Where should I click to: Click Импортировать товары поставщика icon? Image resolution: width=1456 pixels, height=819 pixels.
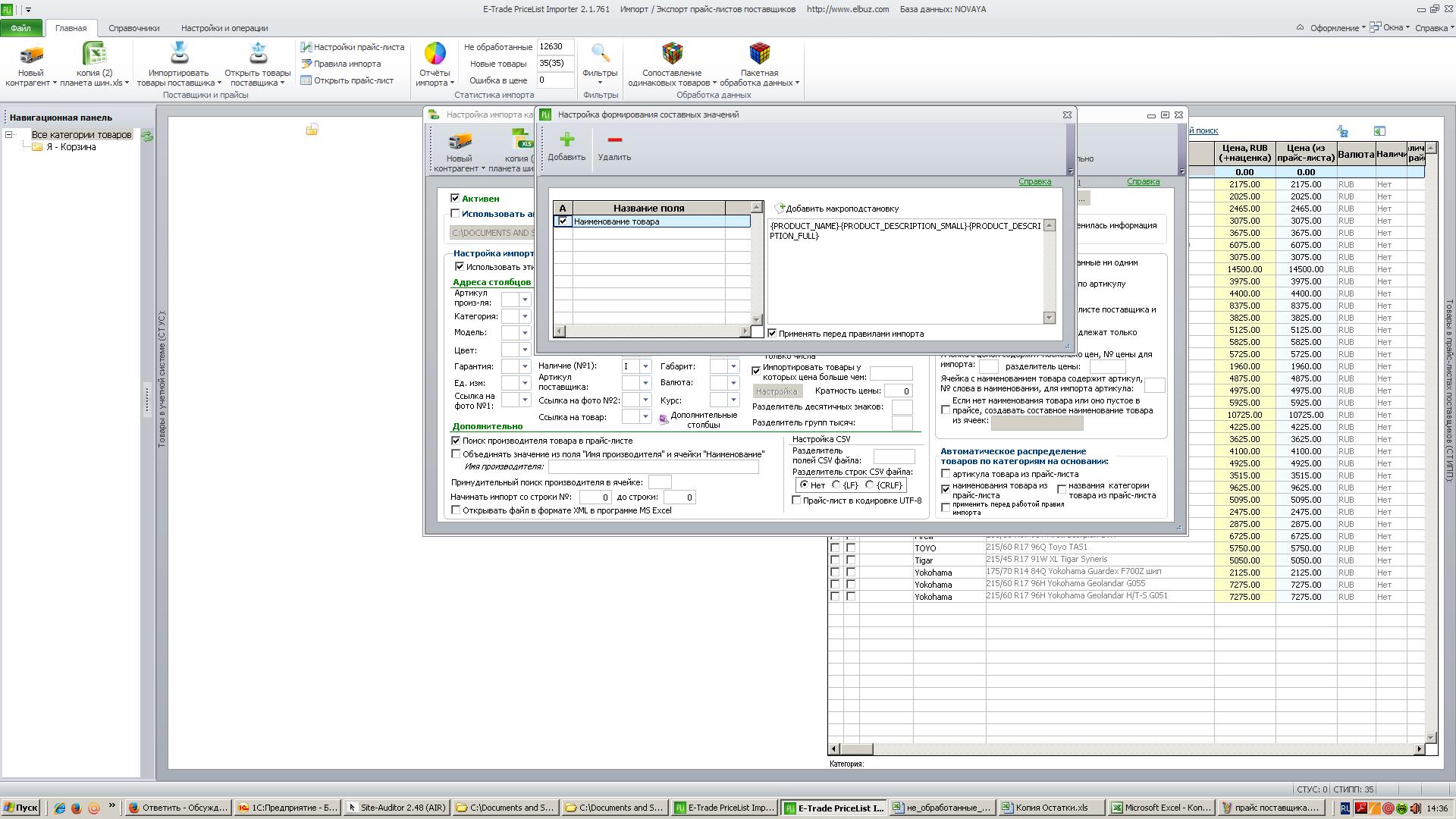tap(179, 53)
